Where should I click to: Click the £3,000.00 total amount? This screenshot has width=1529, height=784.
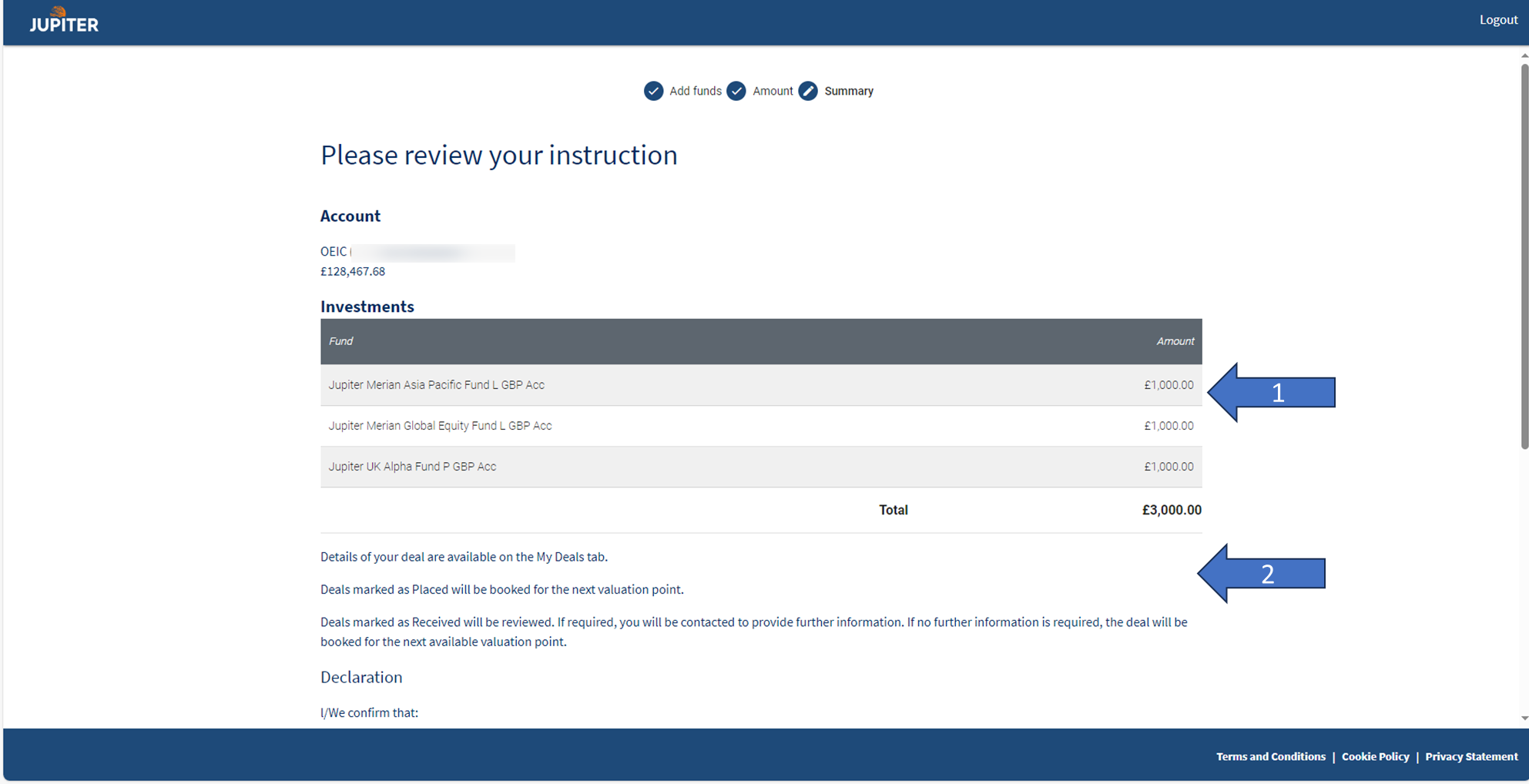tap(1172, 510)
